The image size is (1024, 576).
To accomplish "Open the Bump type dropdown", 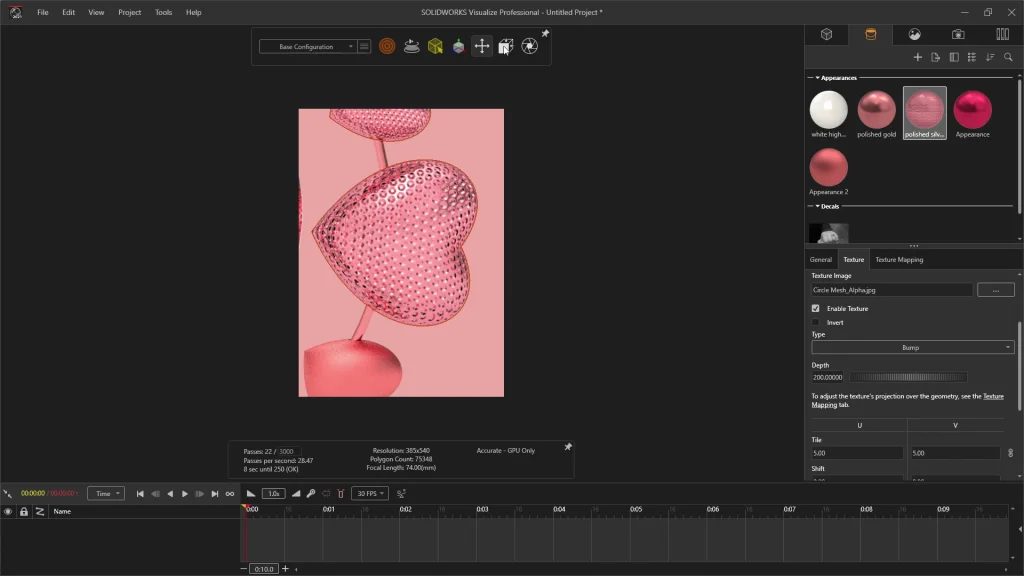I will 912,348.
